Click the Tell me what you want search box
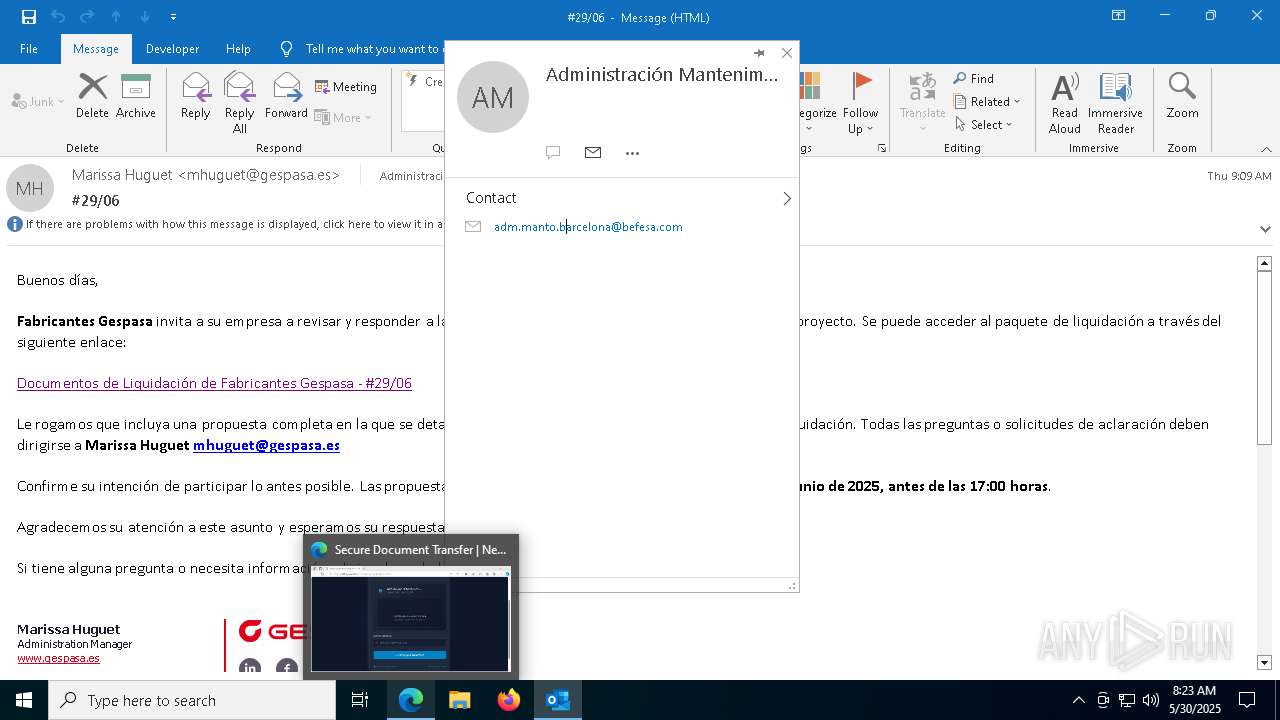The image size is (1280, 720). (362, 49)
